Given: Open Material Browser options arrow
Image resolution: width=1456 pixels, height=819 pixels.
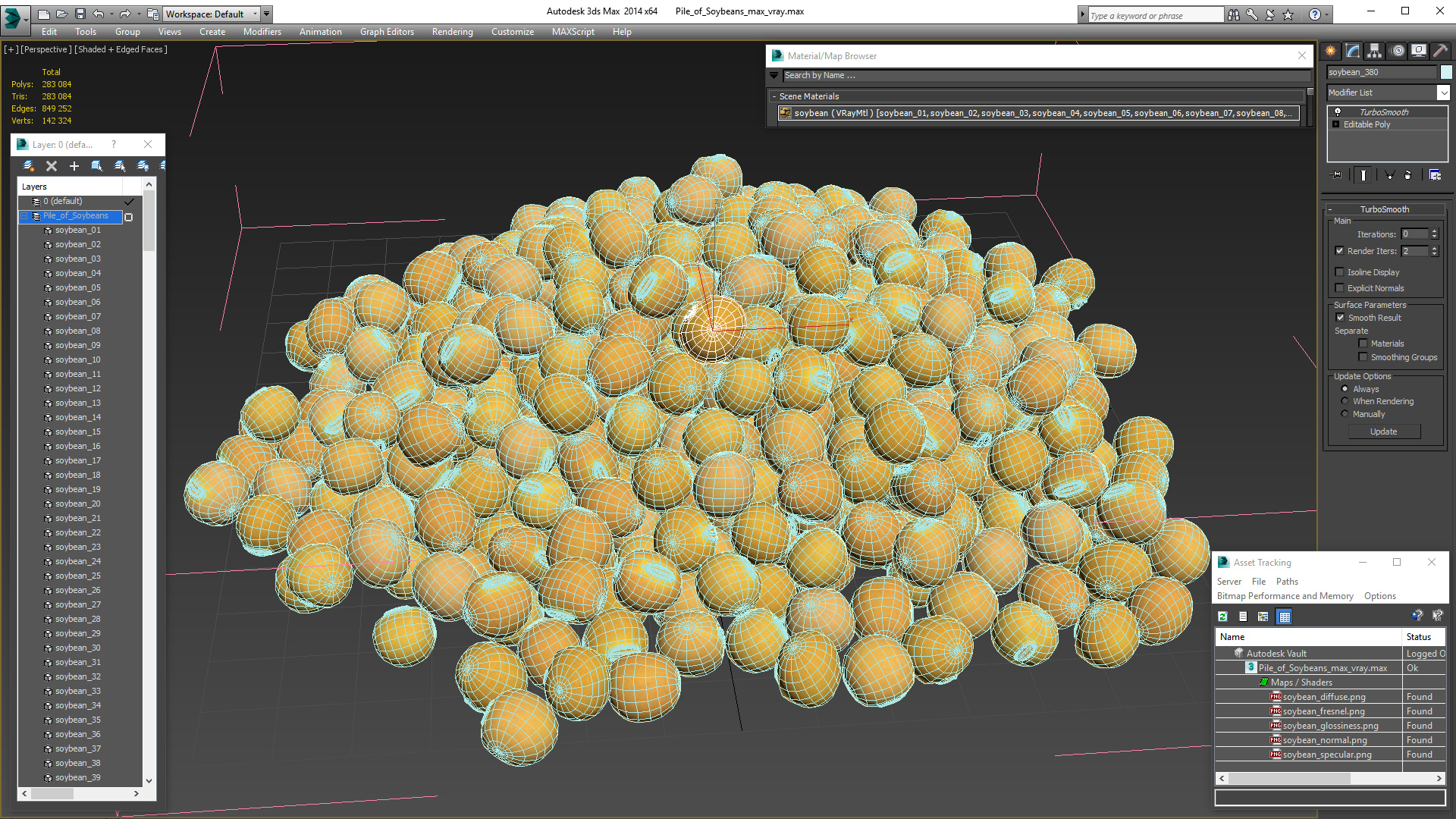Looking at the screenshot, I should 773,75.
